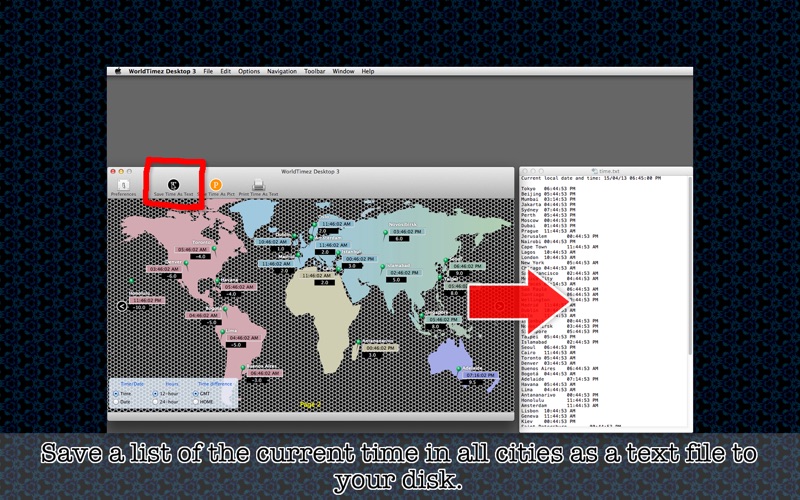Choose the 24-hour format option
The image size is (800, 500).
click(155, 402)
